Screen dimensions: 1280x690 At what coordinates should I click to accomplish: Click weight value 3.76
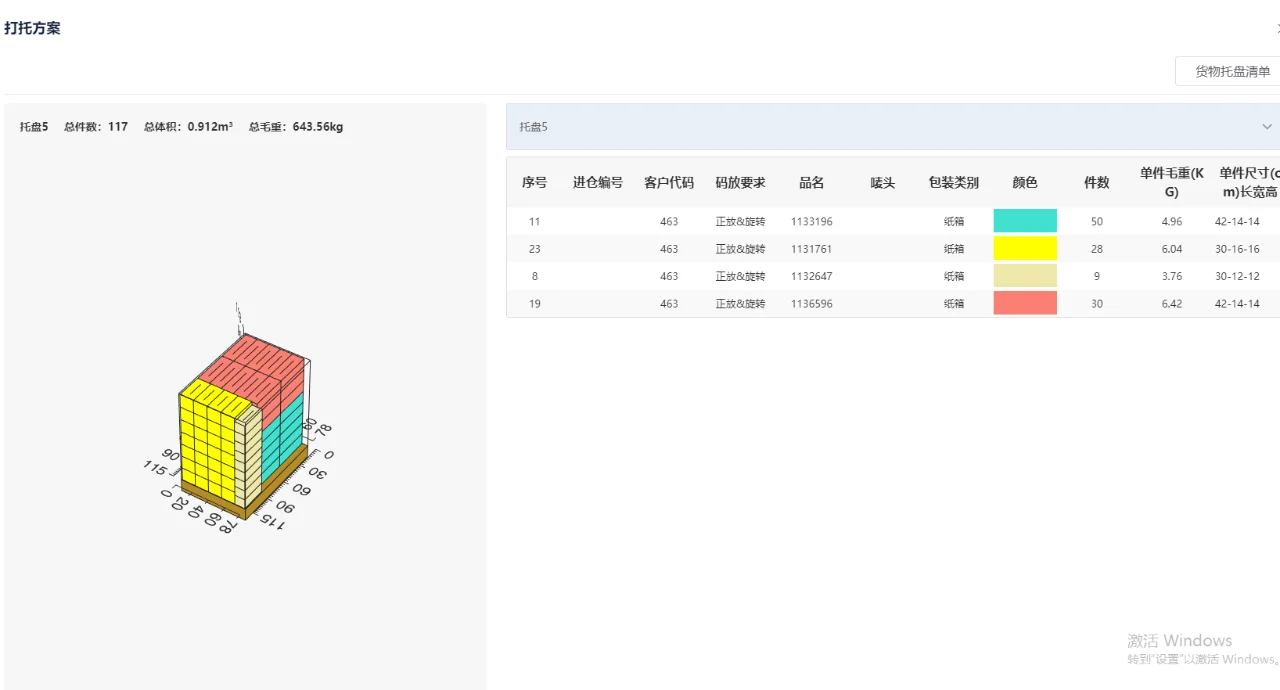(1172, 276)
